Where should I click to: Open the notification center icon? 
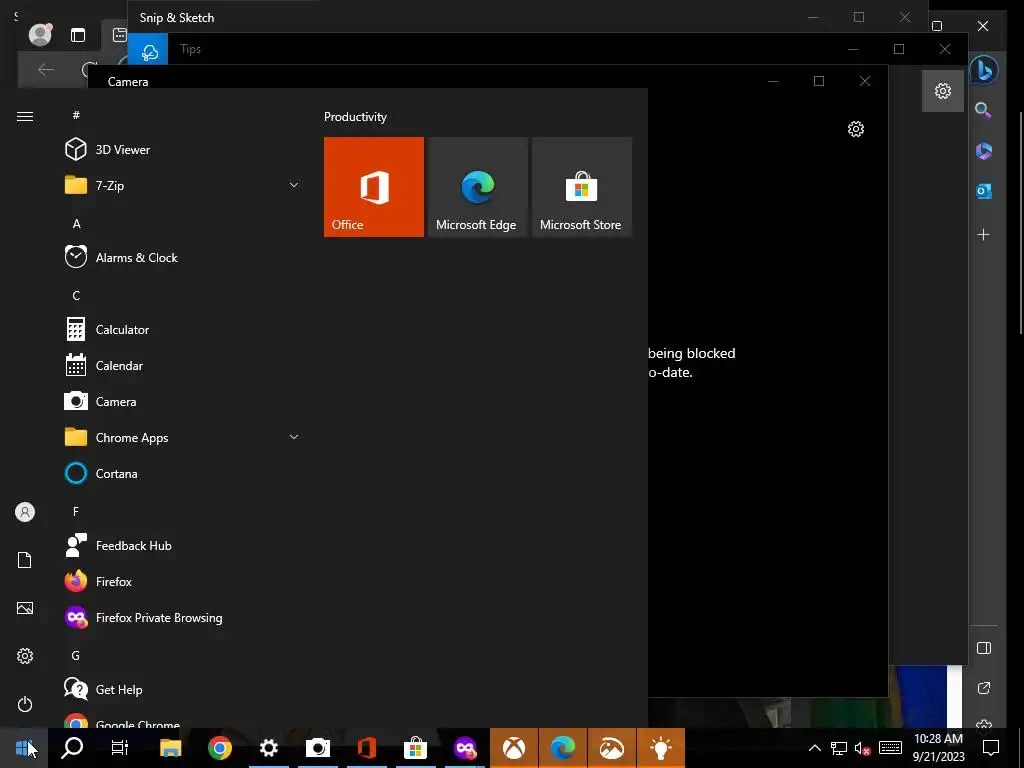(x=991, y=748)
